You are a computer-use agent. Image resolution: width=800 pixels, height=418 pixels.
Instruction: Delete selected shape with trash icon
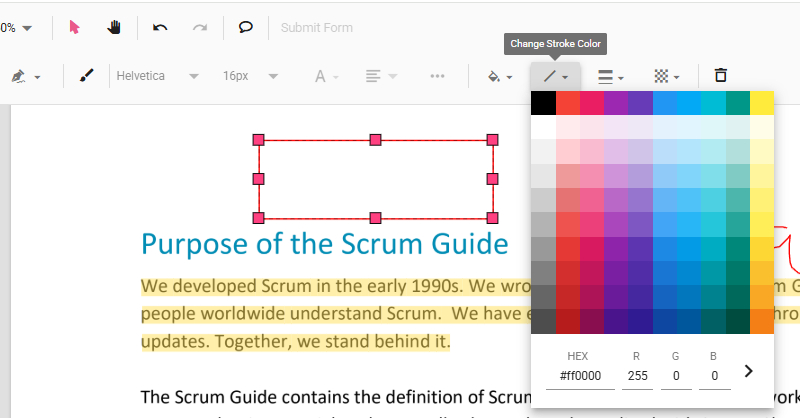pos(720,76)
